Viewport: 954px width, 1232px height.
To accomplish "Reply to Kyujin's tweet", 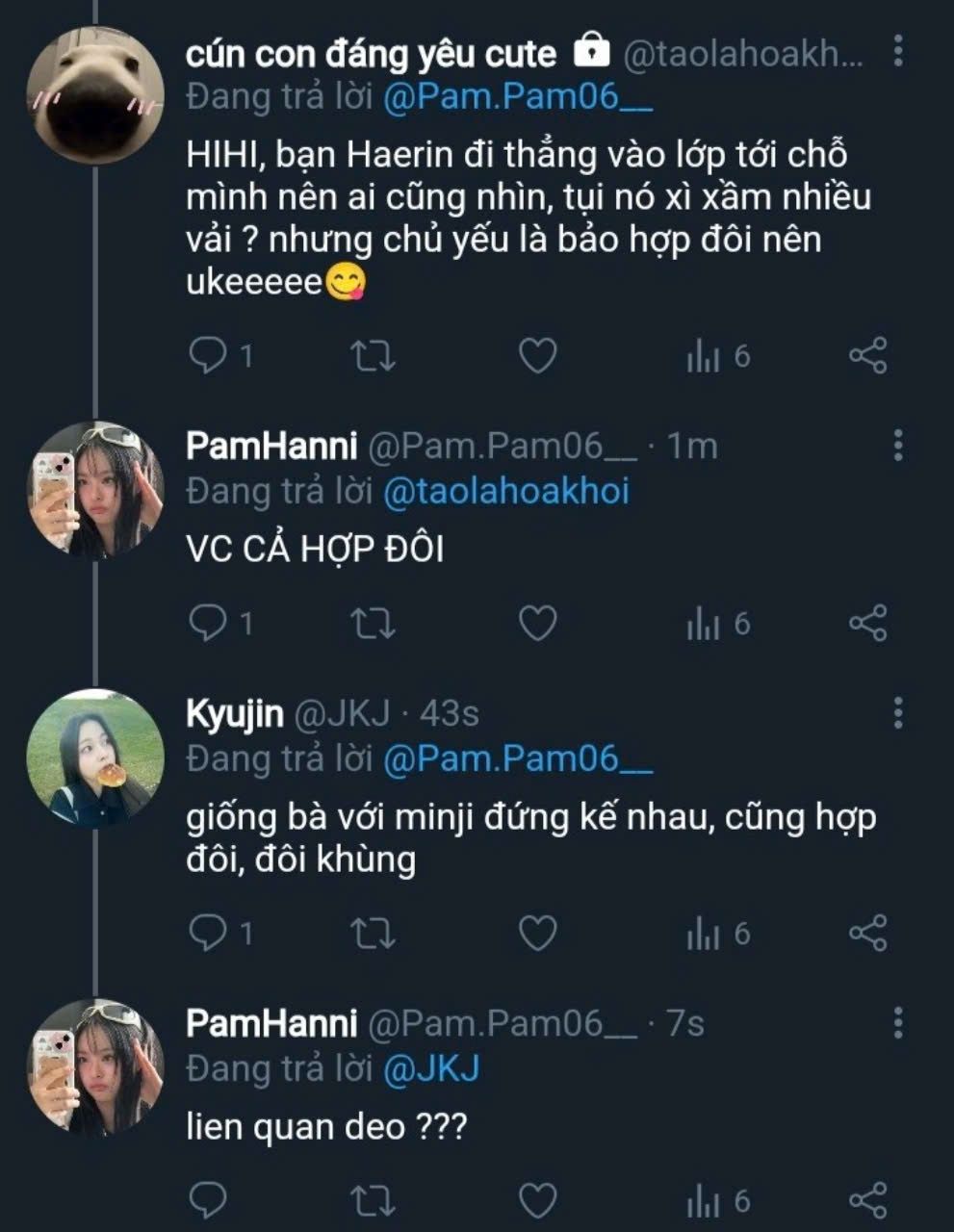I will coord(206,932).
